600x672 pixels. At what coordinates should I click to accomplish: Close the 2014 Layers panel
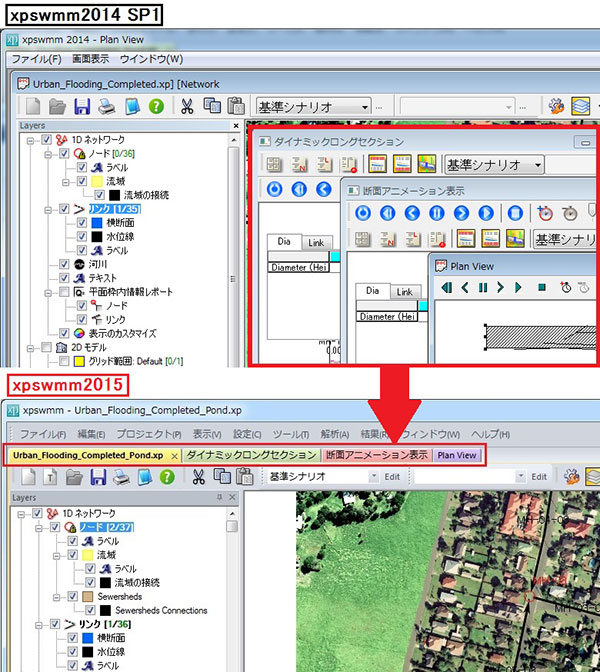[236, 126]
